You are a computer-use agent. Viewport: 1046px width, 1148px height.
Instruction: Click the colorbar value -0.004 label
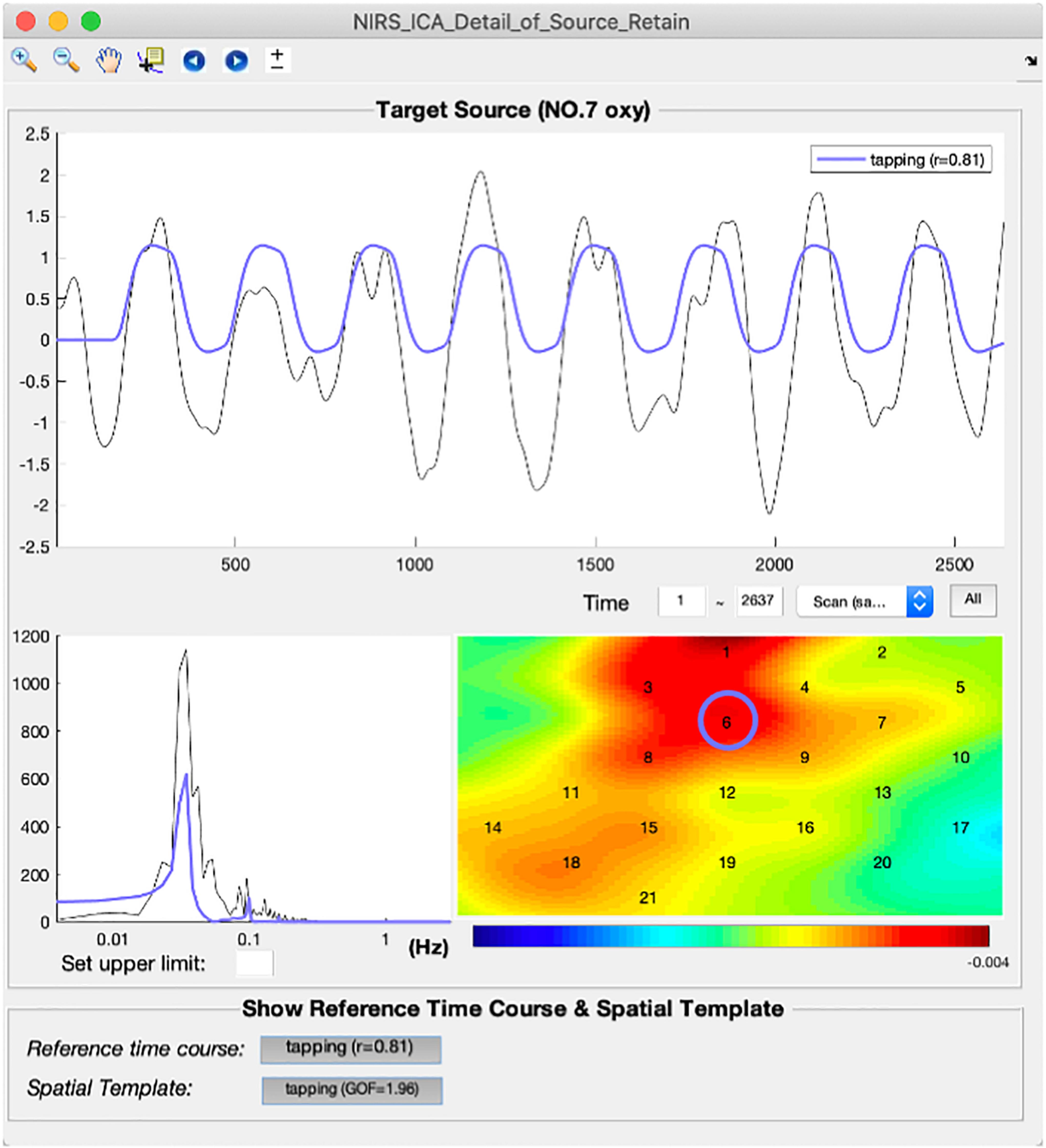click(x=988, y=962)
